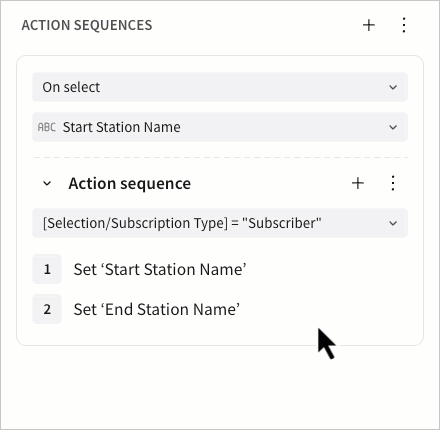Click the On select label text
Image resolution: width=440 pixels, height=430 pixels.
tap(71, 87)
